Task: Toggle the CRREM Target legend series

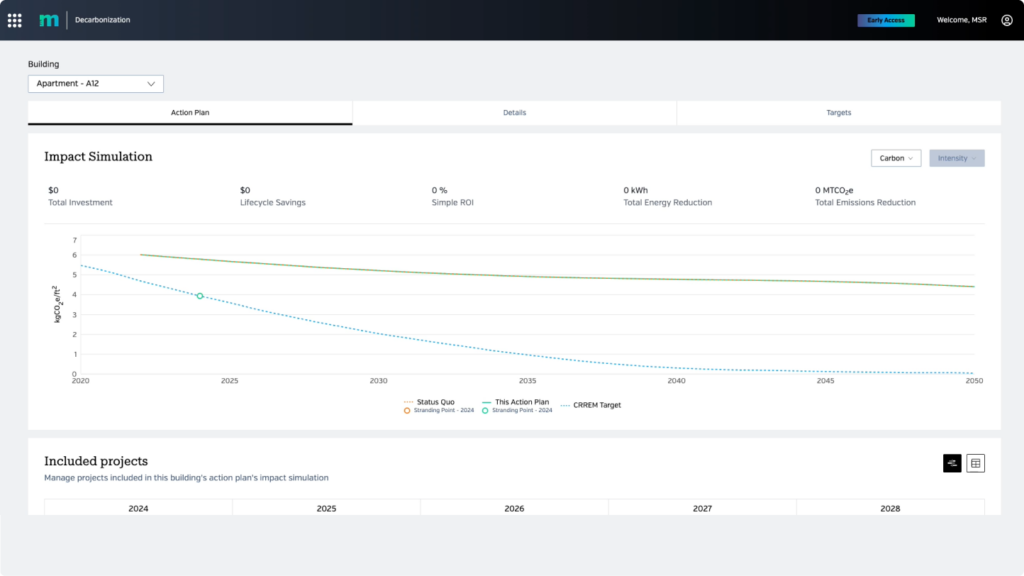Action: point(596,405)
